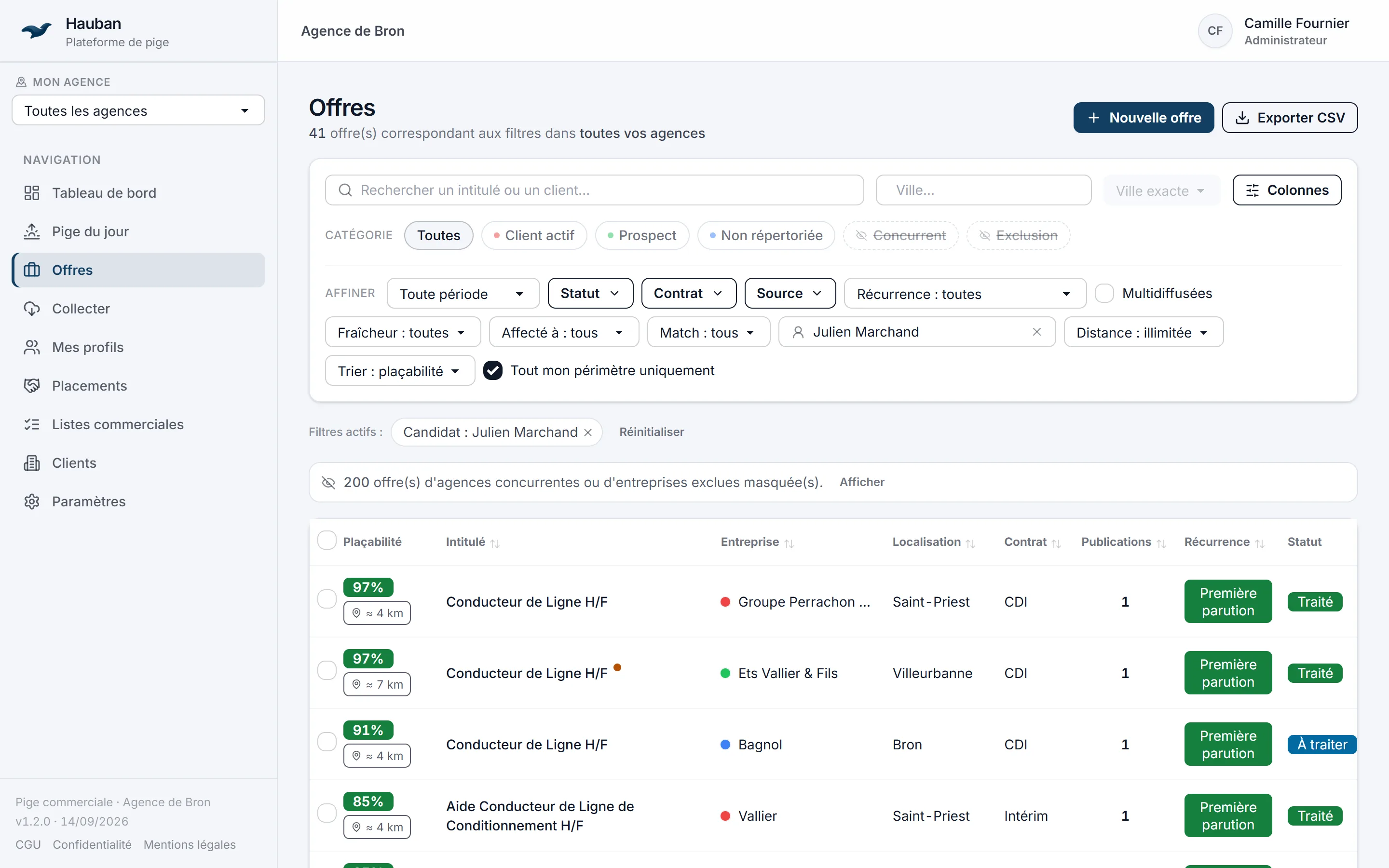Open the Colonnes settings
1389x868 pixels.
pos(1286,190)
